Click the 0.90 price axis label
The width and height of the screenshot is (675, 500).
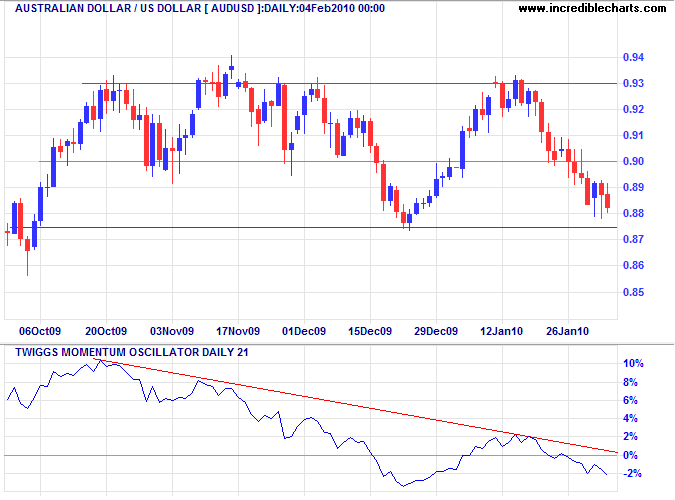[x=634, y=161]
